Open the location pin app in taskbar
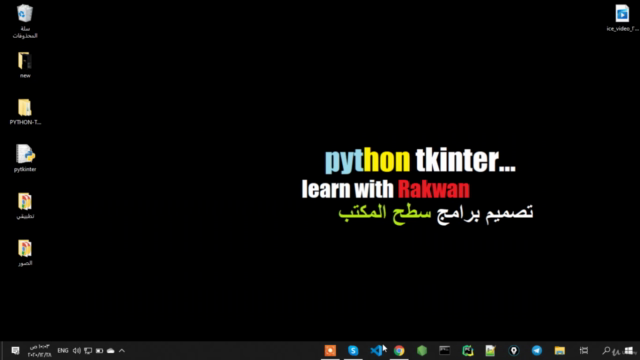640x360 pixels. click(513, 351)
